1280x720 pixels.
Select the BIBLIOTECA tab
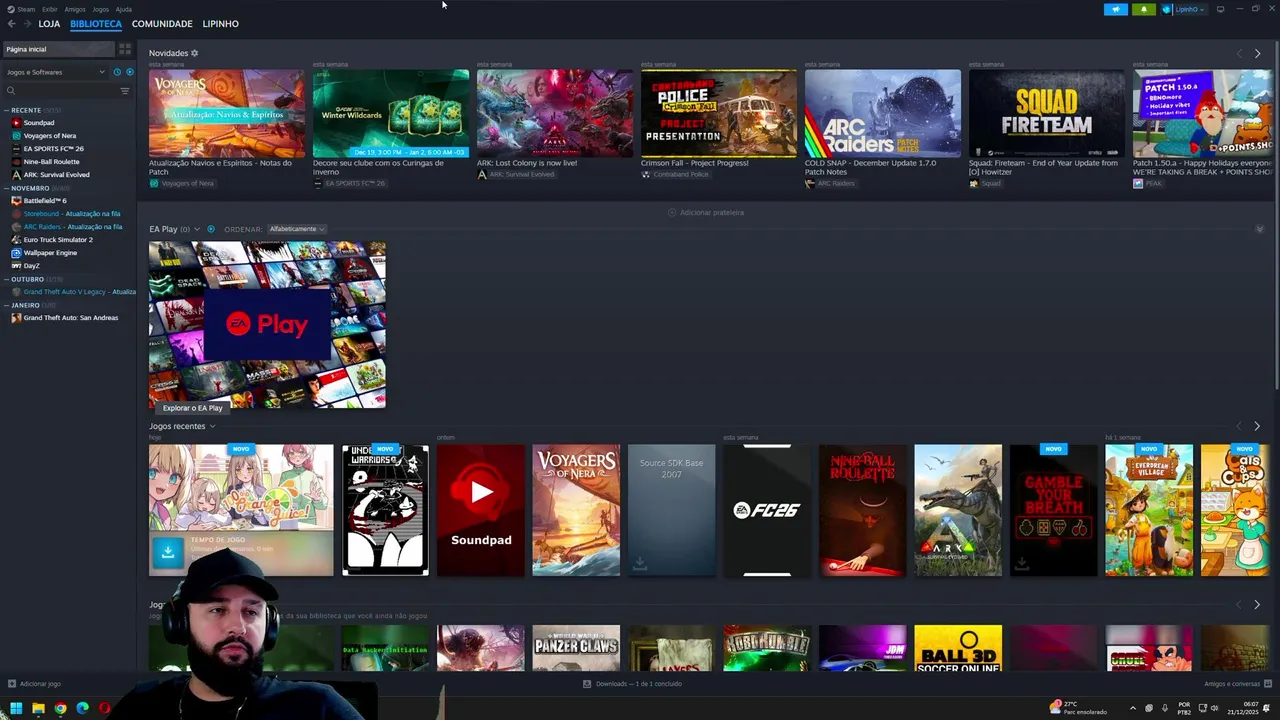[x=96, y=23]
